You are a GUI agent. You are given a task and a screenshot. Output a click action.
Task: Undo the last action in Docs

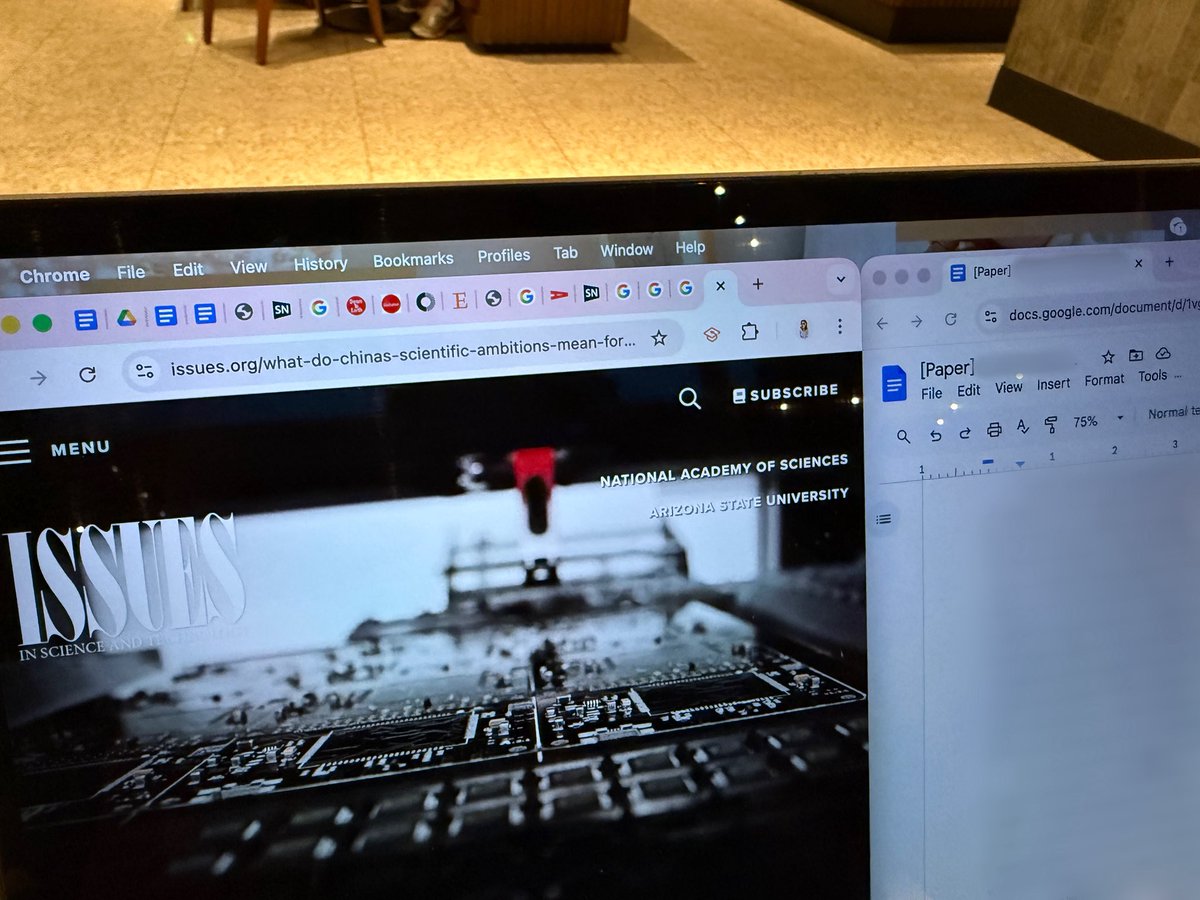[935, 435]
